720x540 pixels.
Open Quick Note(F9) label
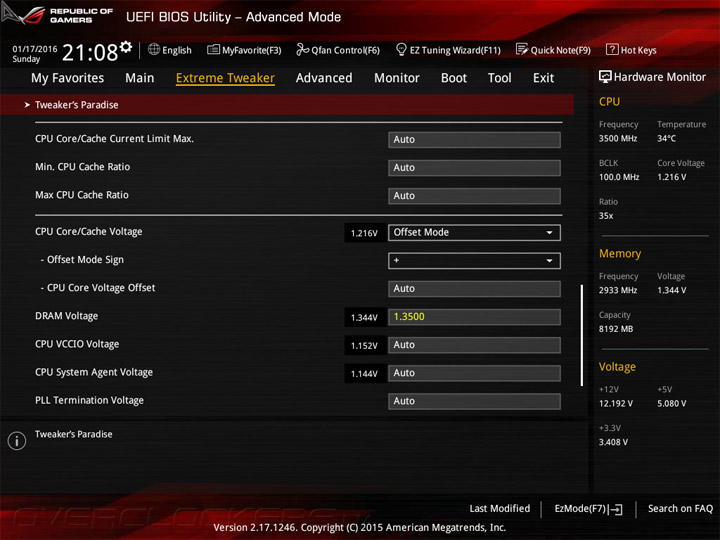[x=561, y=50]
